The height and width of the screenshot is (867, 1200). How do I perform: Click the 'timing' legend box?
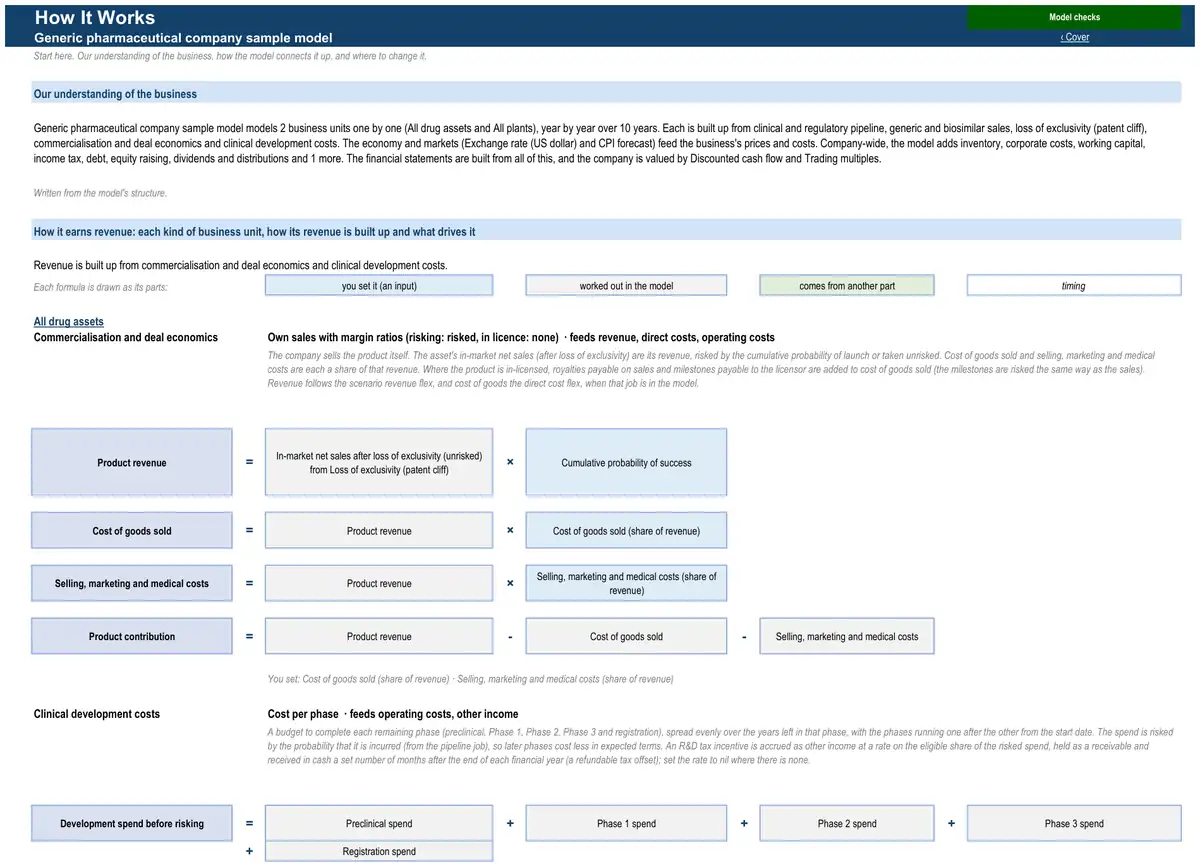(1074, 286)
